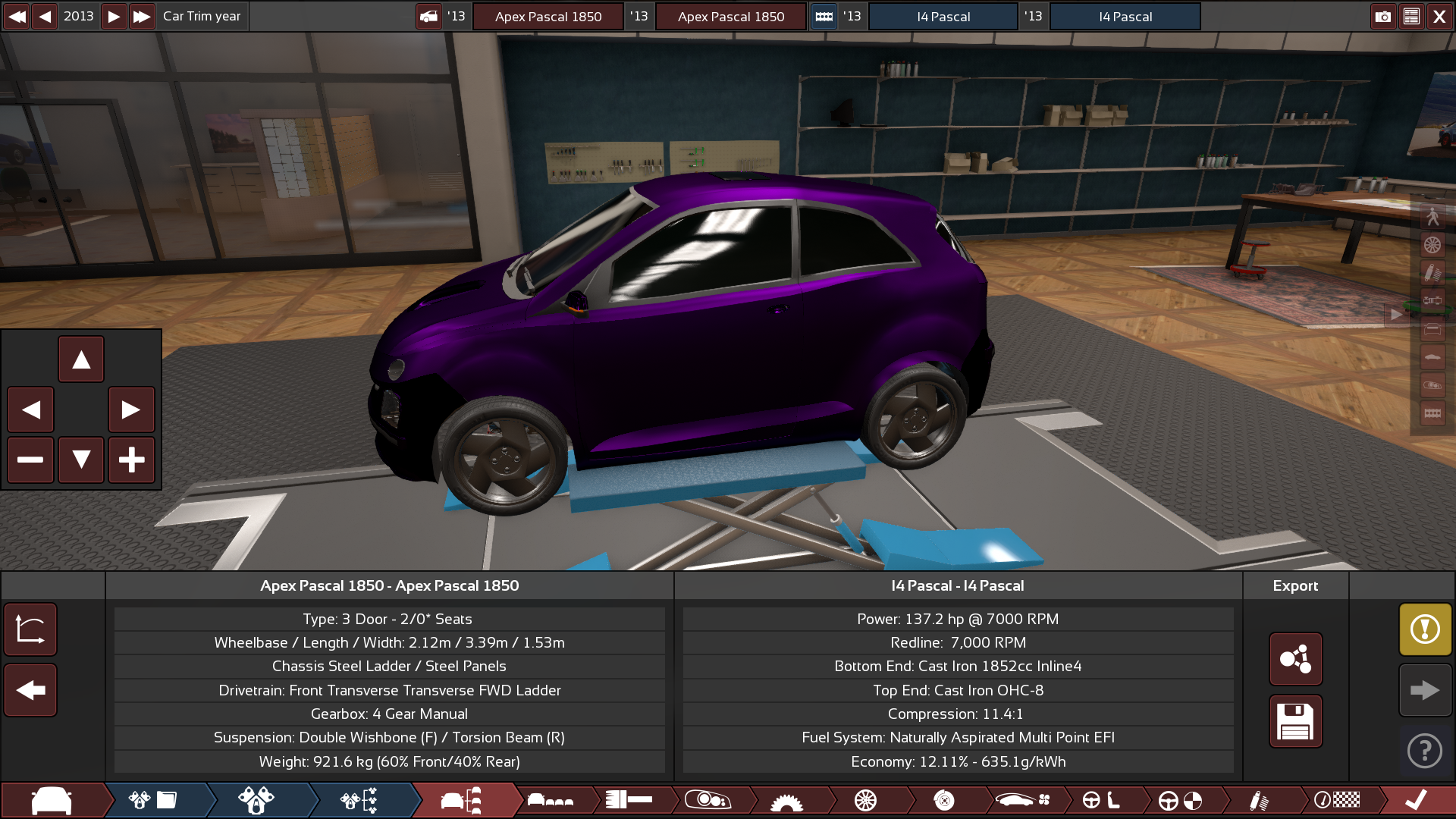1456x819 pixels.
Task: Click the 'Chassis Steel Ladder / Steel Panels' row
Action: 389,666
